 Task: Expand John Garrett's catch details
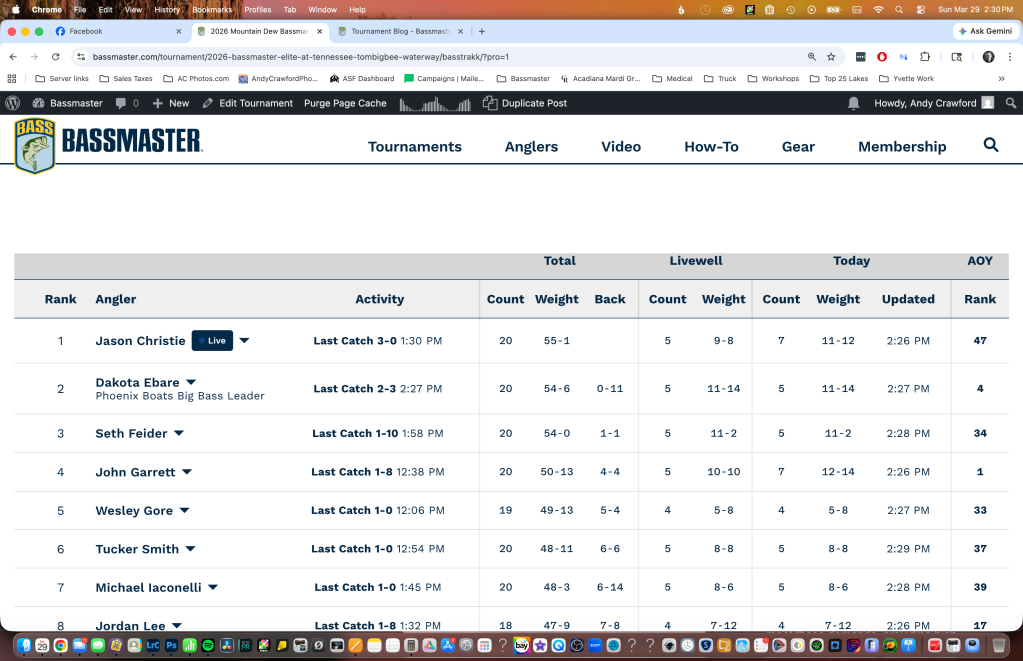pos(187,472)
